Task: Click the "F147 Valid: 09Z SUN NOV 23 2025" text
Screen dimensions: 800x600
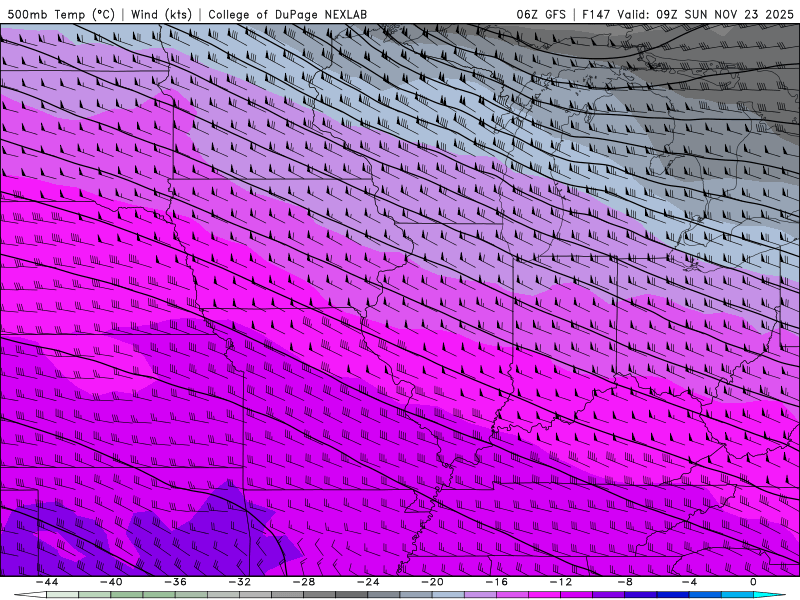Action: click(x=688, y=15)
